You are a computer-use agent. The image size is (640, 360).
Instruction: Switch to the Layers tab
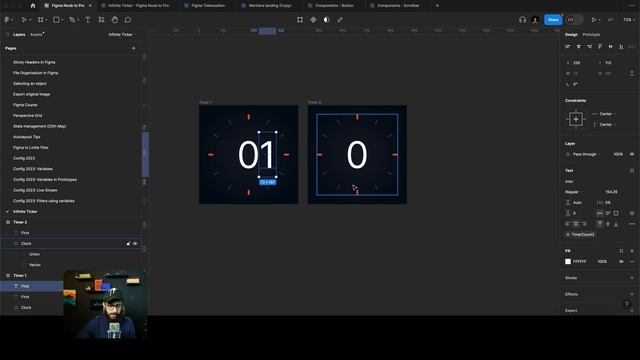(19, 35)
